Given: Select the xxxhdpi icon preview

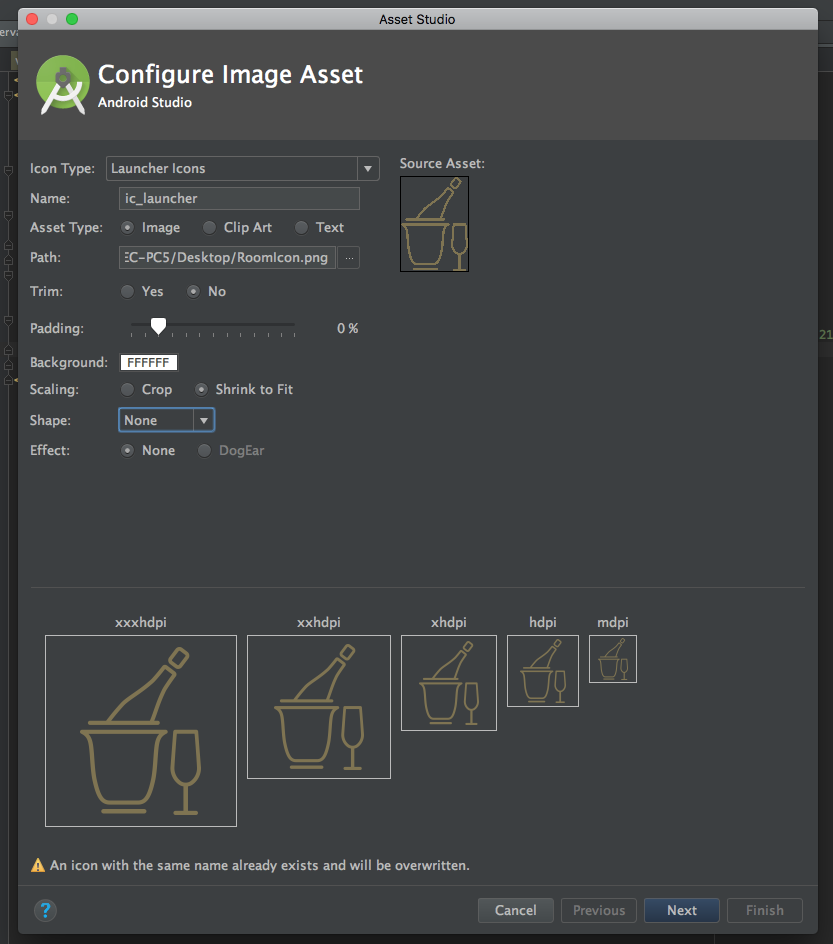Looking at the screenshot, I should 141,731.
